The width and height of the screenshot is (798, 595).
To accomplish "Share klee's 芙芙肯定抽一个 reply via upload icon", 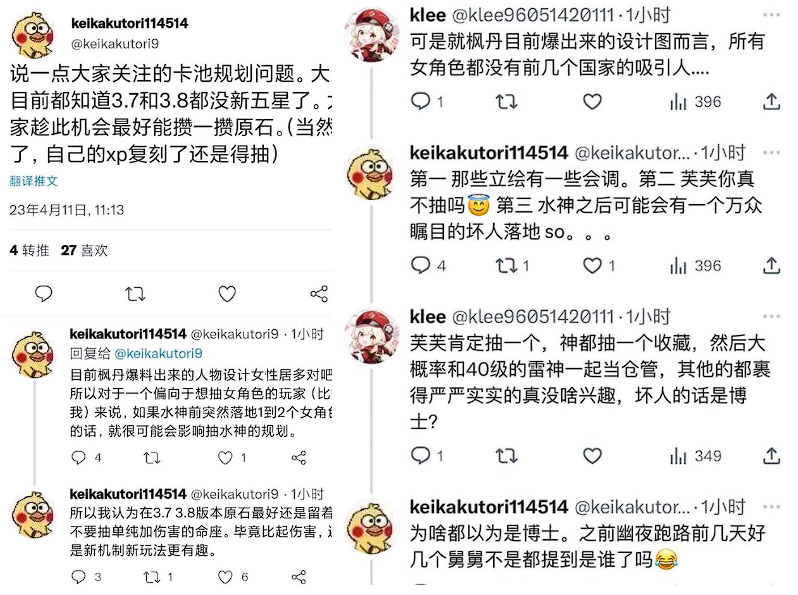I will pyautogui.click(x=772, y=456).
